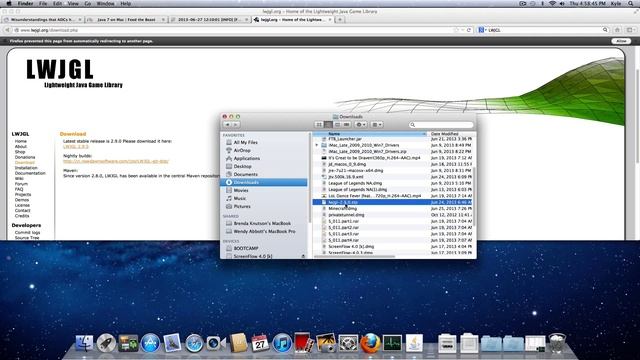Switch Finder to column view
The height and width of the screenshot is (360, 640).
(337, 124)
